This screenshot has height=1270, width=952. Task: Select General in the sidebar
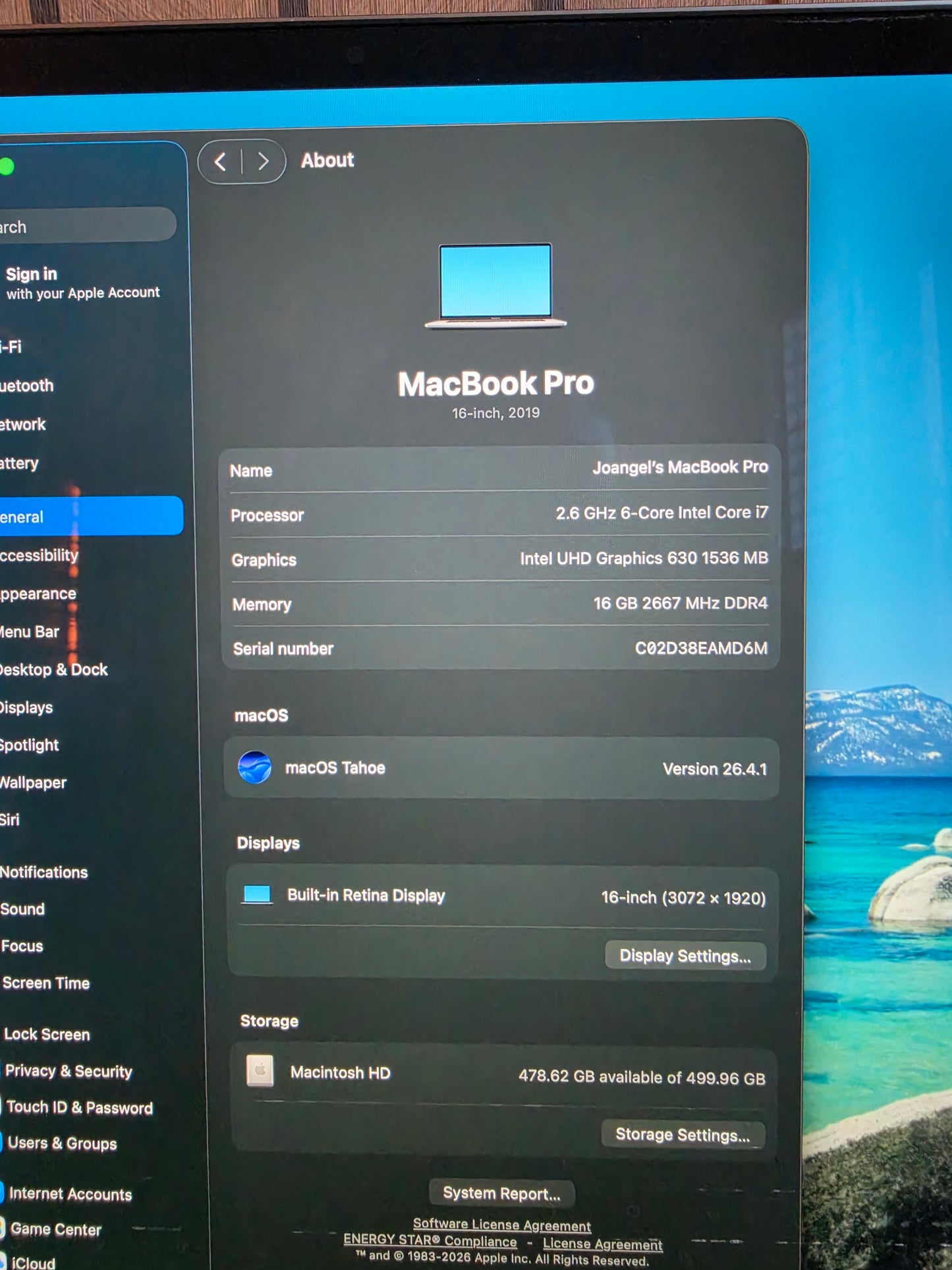pos(92,516)
